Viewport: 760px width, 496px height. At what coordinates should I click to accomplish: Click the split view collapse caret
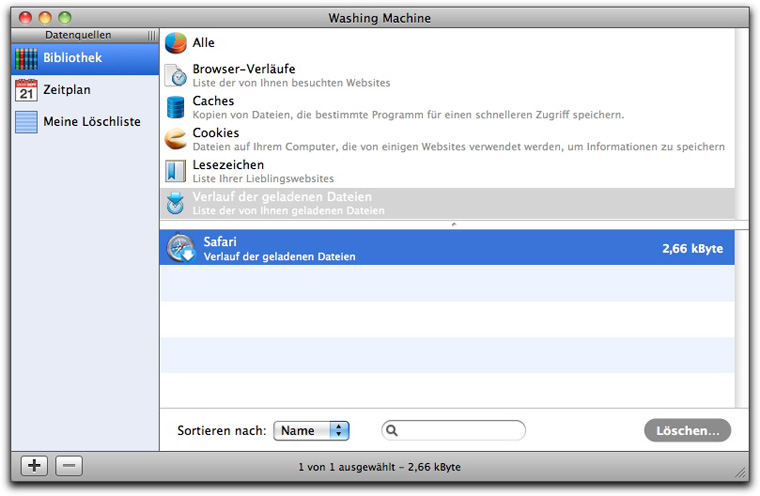[x=454, y=224]
